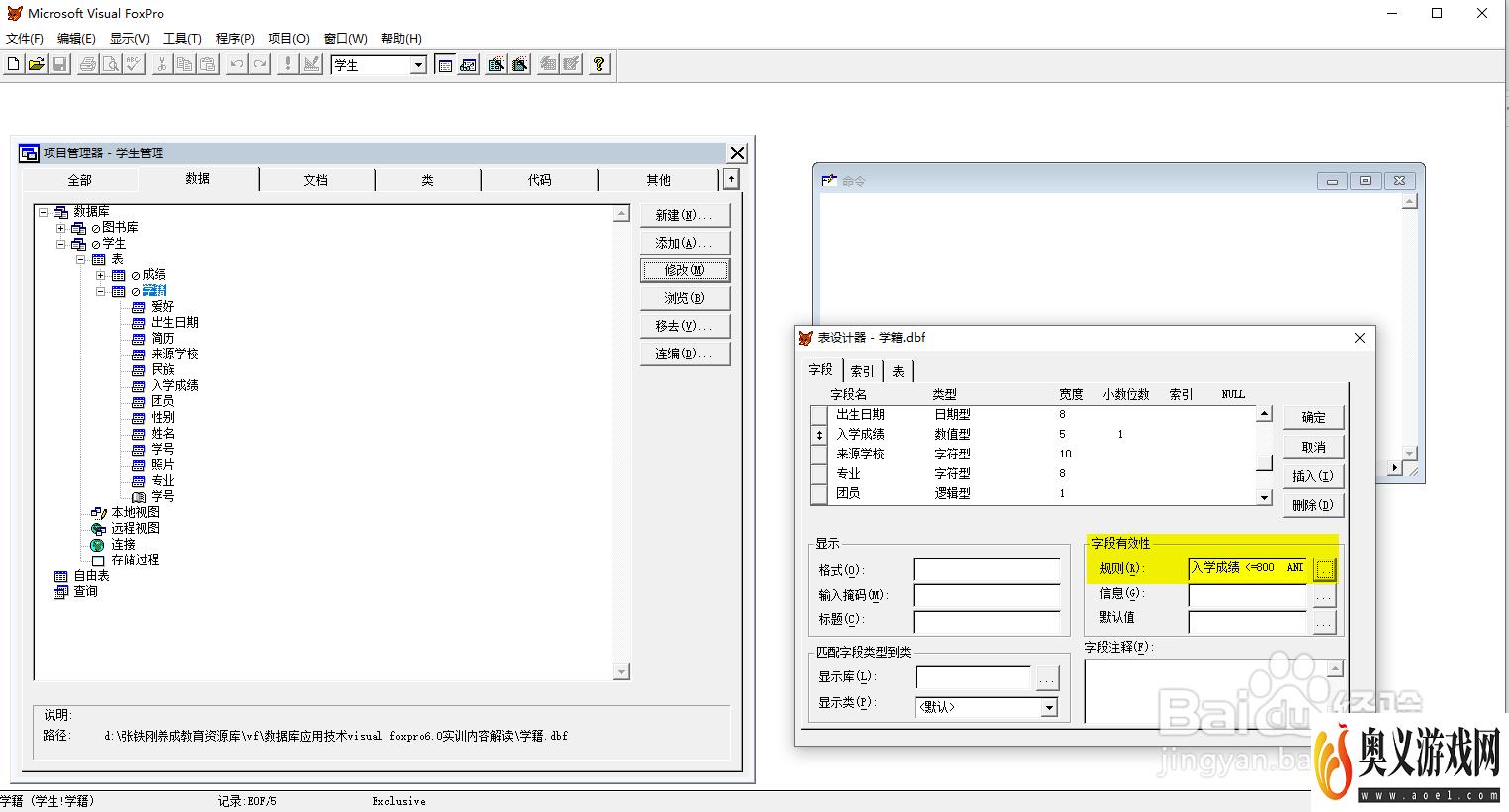Click the Print Preview toolbar icon
This screenshot has width=1509, height=812.
click(111, 64)
